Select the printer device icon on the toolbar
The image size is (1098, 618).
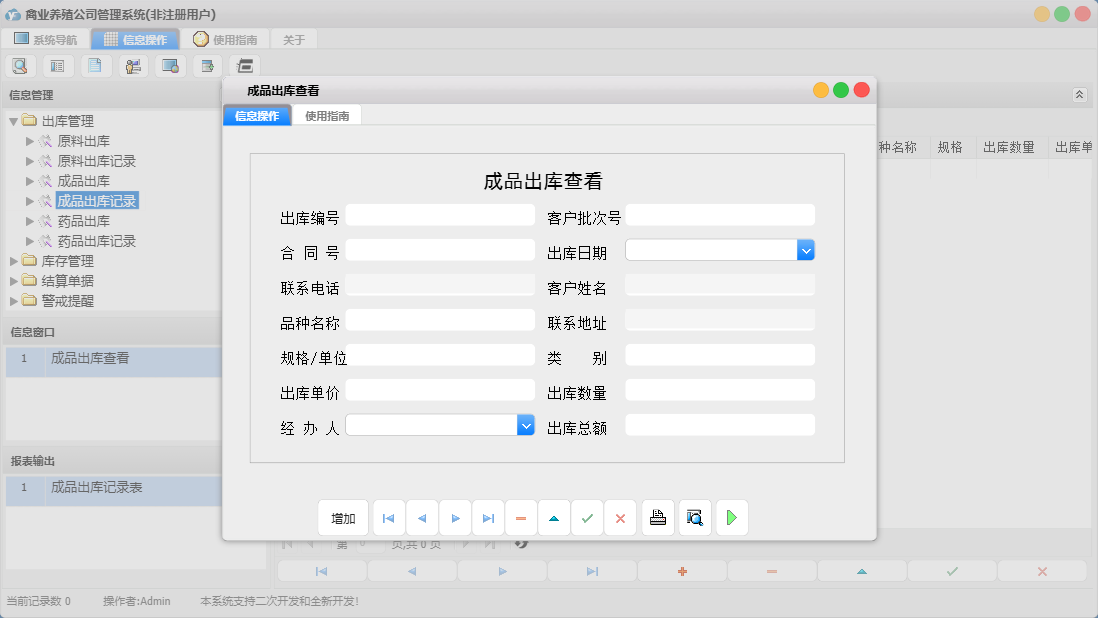tap(245, 65)
